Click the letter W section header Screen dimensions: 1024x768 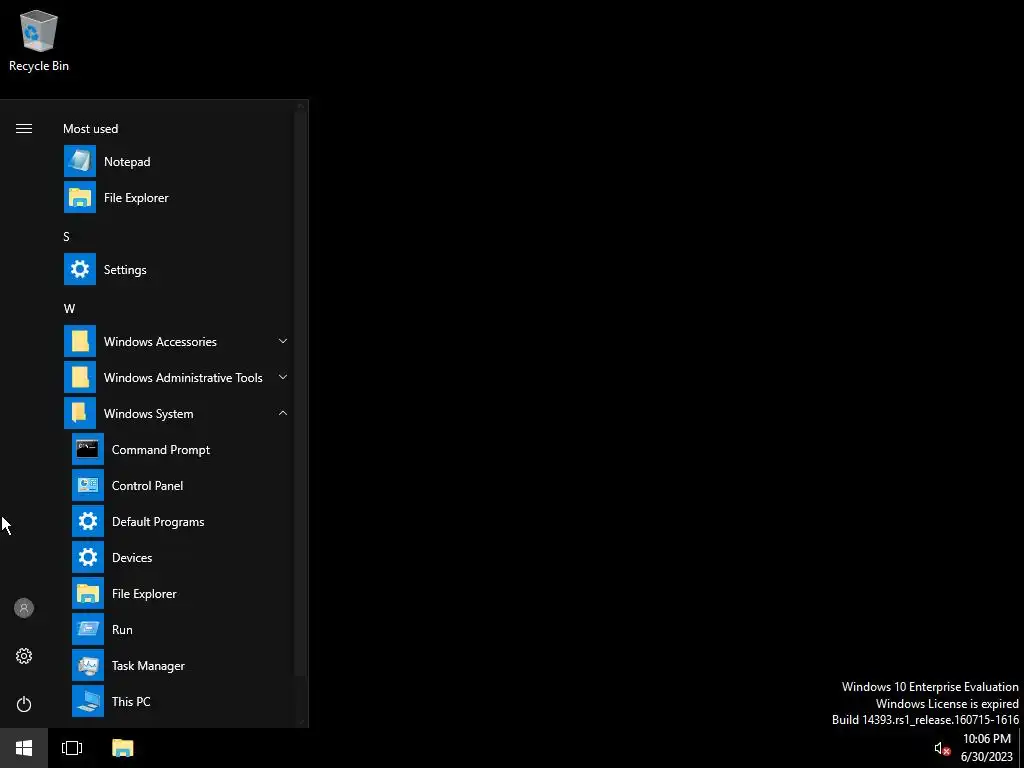click(69, 308)
